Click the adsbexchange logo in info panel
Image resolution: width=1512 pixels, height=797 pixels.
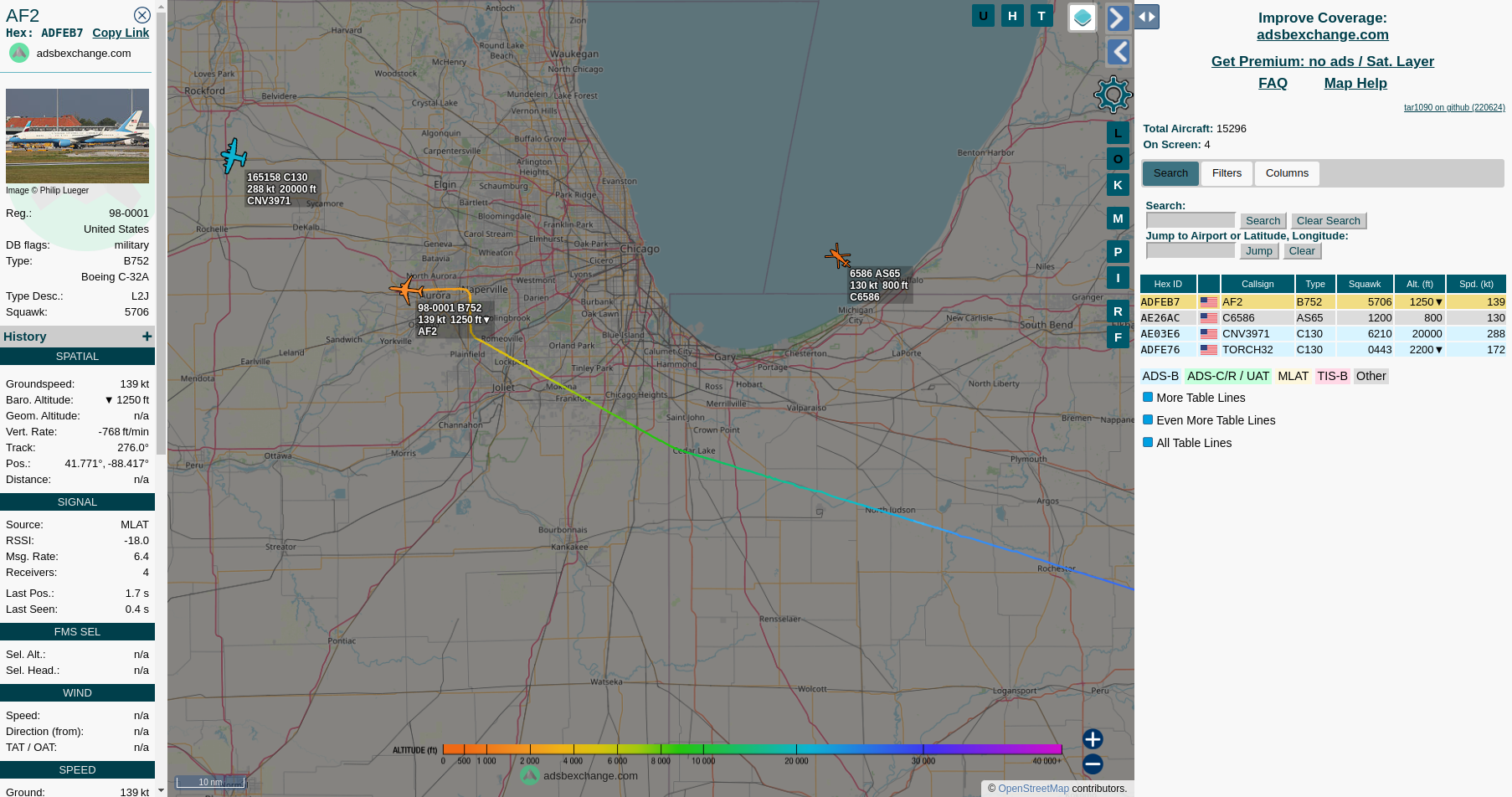click(x=19, y=53)
